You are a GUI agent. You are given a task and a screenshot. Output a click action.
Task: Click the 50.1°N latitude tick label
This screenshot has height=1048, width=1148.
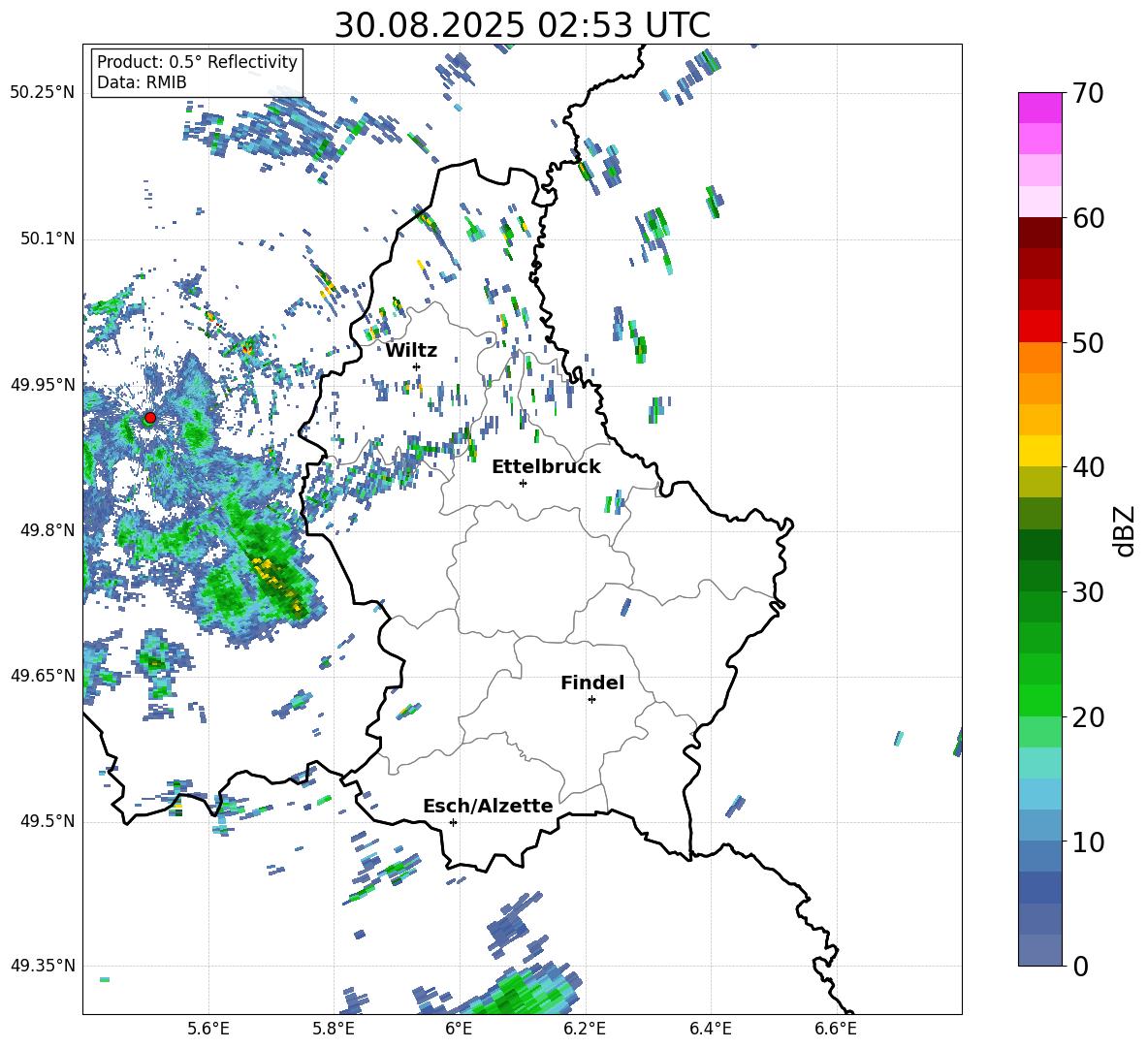[48, 239]
